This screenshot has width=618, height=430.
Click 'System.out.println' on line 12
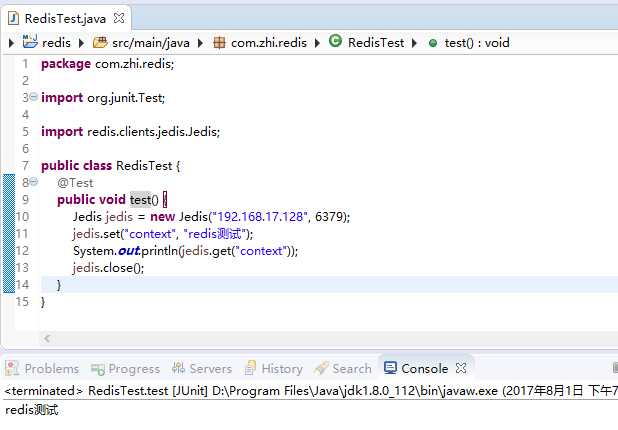[125, 251]
